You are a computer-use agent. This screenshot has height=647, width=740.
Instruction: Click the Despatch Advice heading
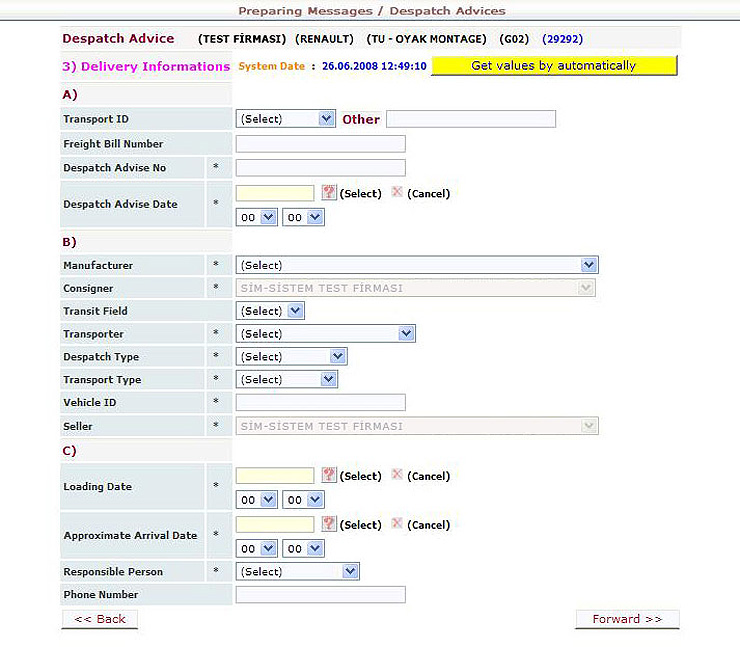[x=118, y=39]
